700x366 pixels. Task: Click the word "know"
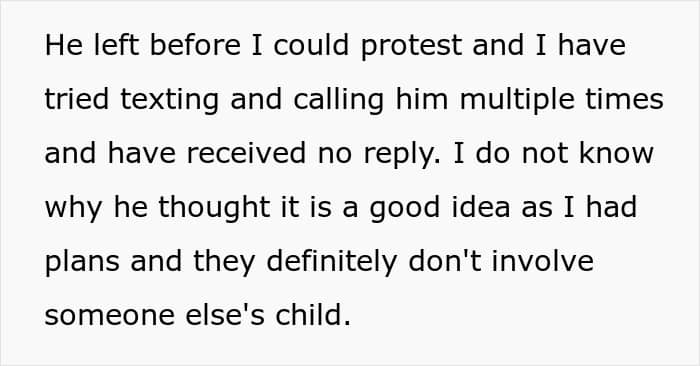pos(616,153)
